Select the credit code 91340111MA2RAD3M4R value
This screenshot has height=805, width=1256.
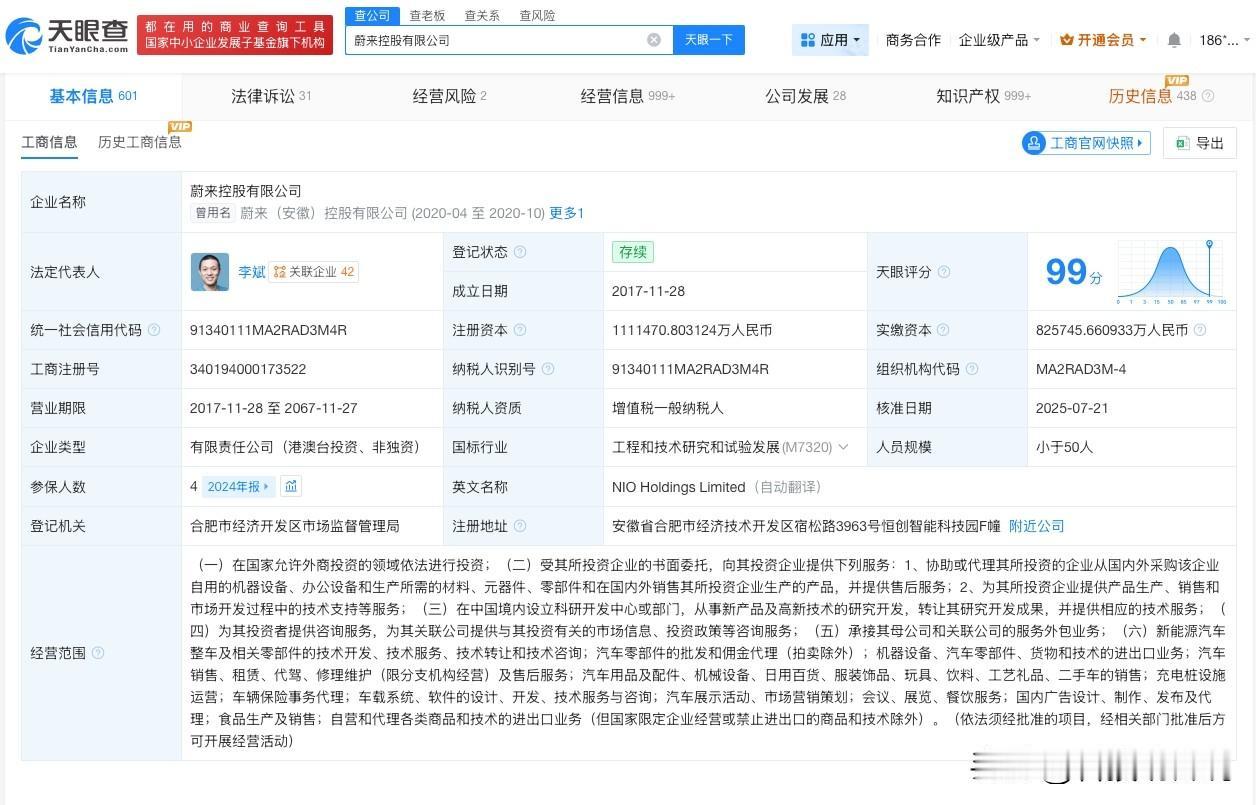point(268,330)
